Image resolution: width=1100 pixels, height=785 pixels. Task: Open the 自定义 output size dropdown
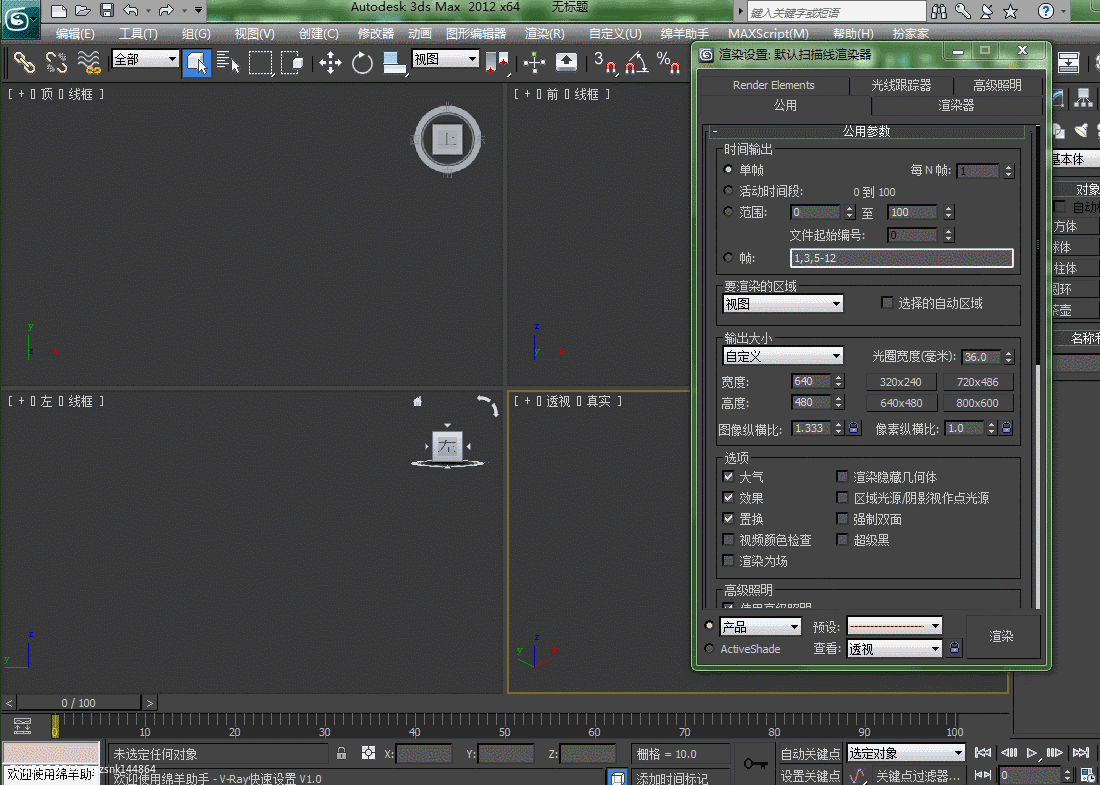(783, 356)
